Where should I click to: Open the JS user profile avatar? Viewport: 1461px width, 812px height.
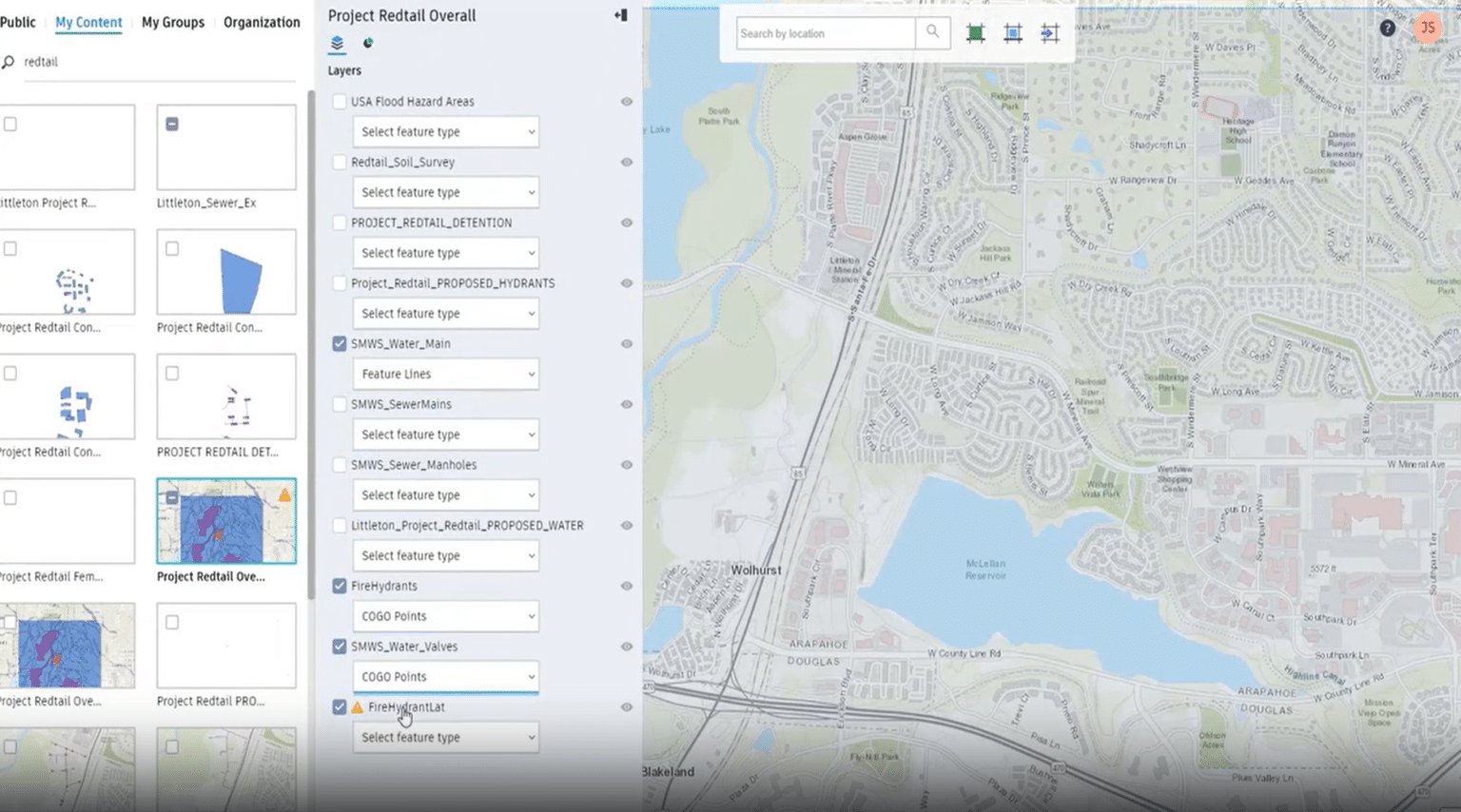(x=1427, y=29)
